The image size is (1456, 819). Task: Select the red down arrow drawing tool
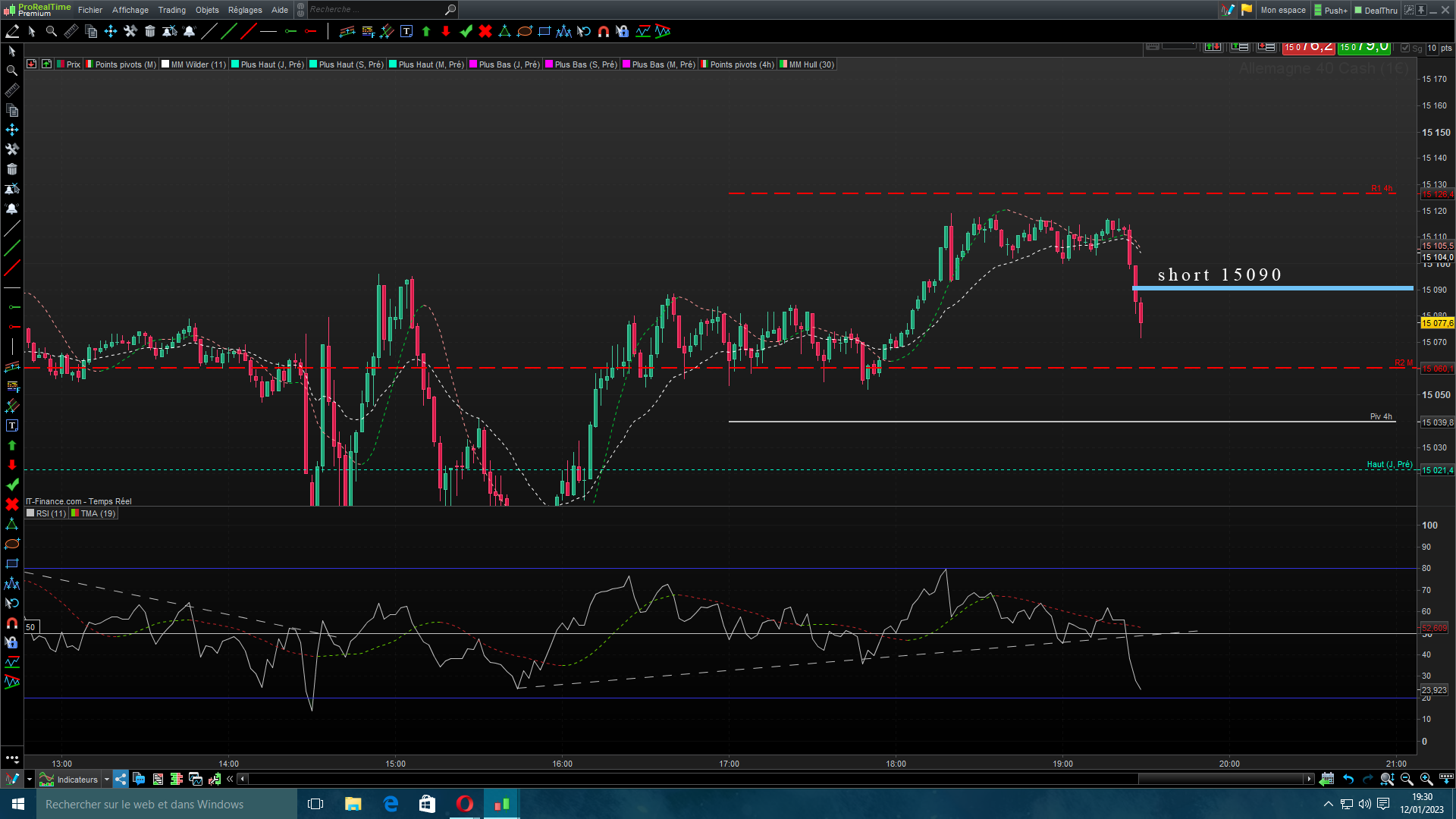(446, 32)
